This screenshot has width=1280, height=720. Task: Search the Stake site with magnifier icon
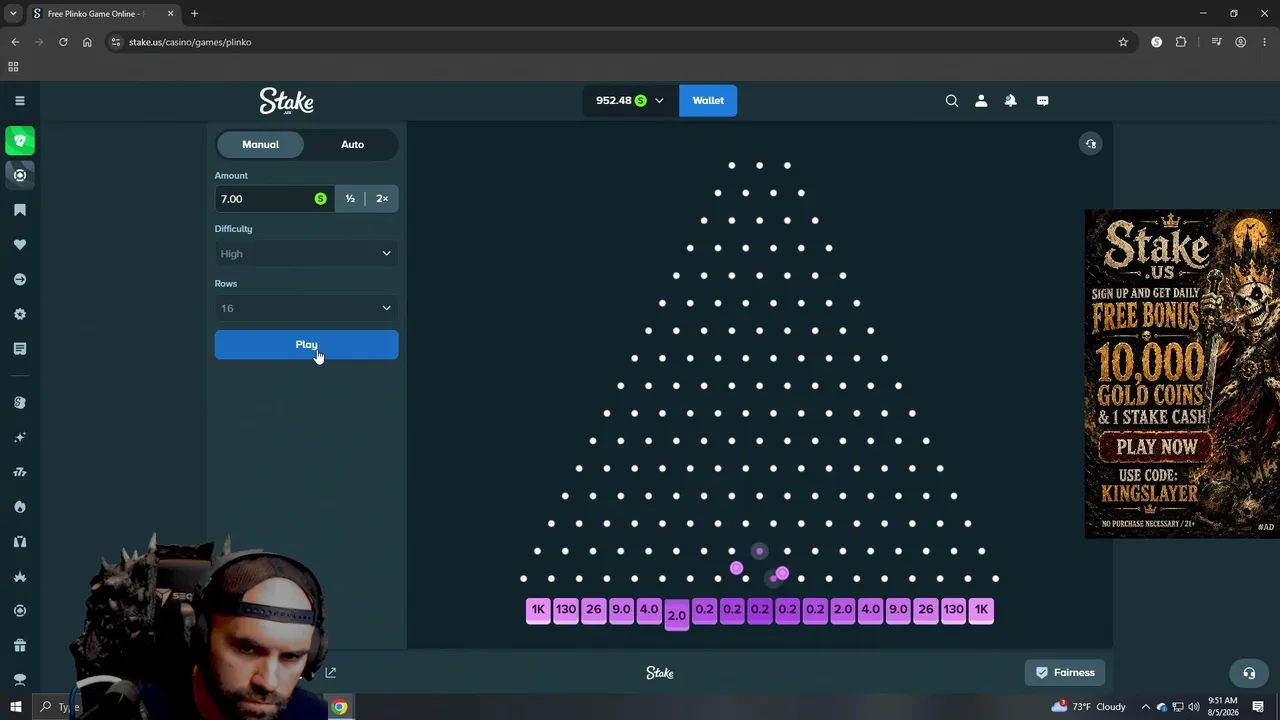pyautogui.click(x=952, y=100)
